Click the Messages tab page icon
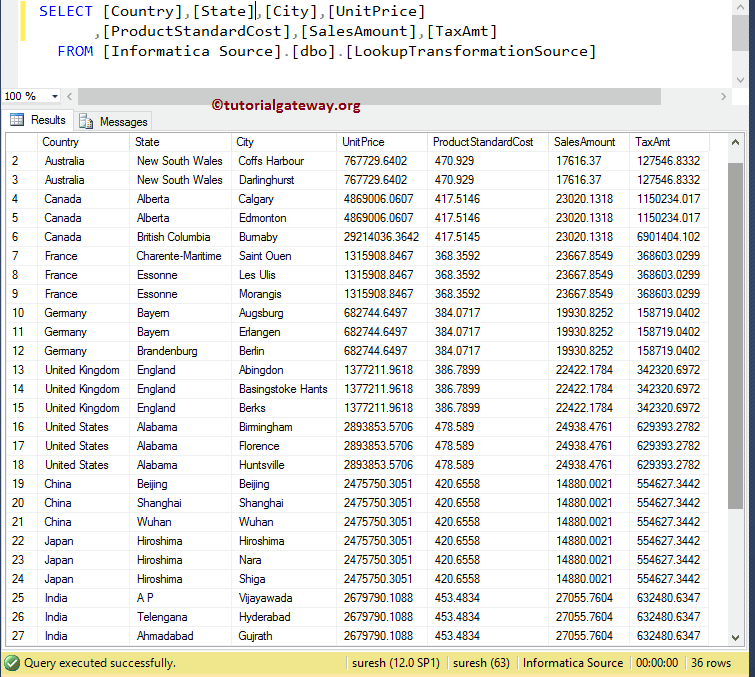The height and width of the screenshot is (677, 755). click(x=86, y=121)
